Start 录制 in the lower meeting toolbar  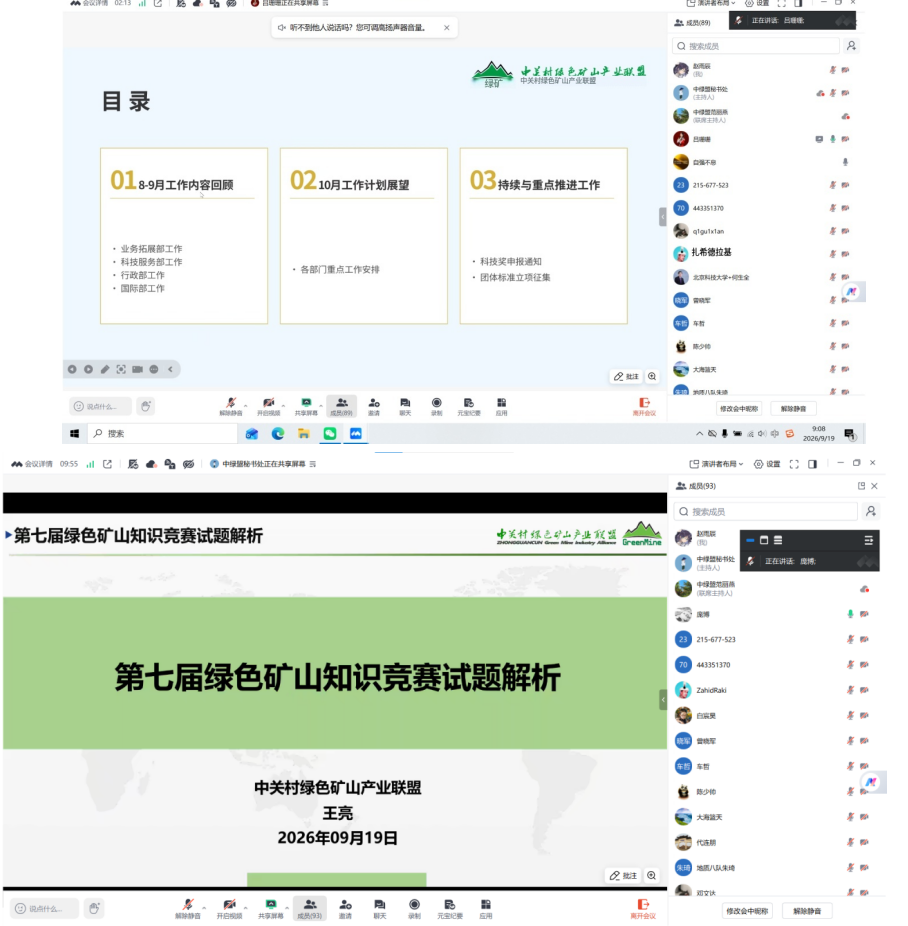pyautogui.click(x=414, y=908)
